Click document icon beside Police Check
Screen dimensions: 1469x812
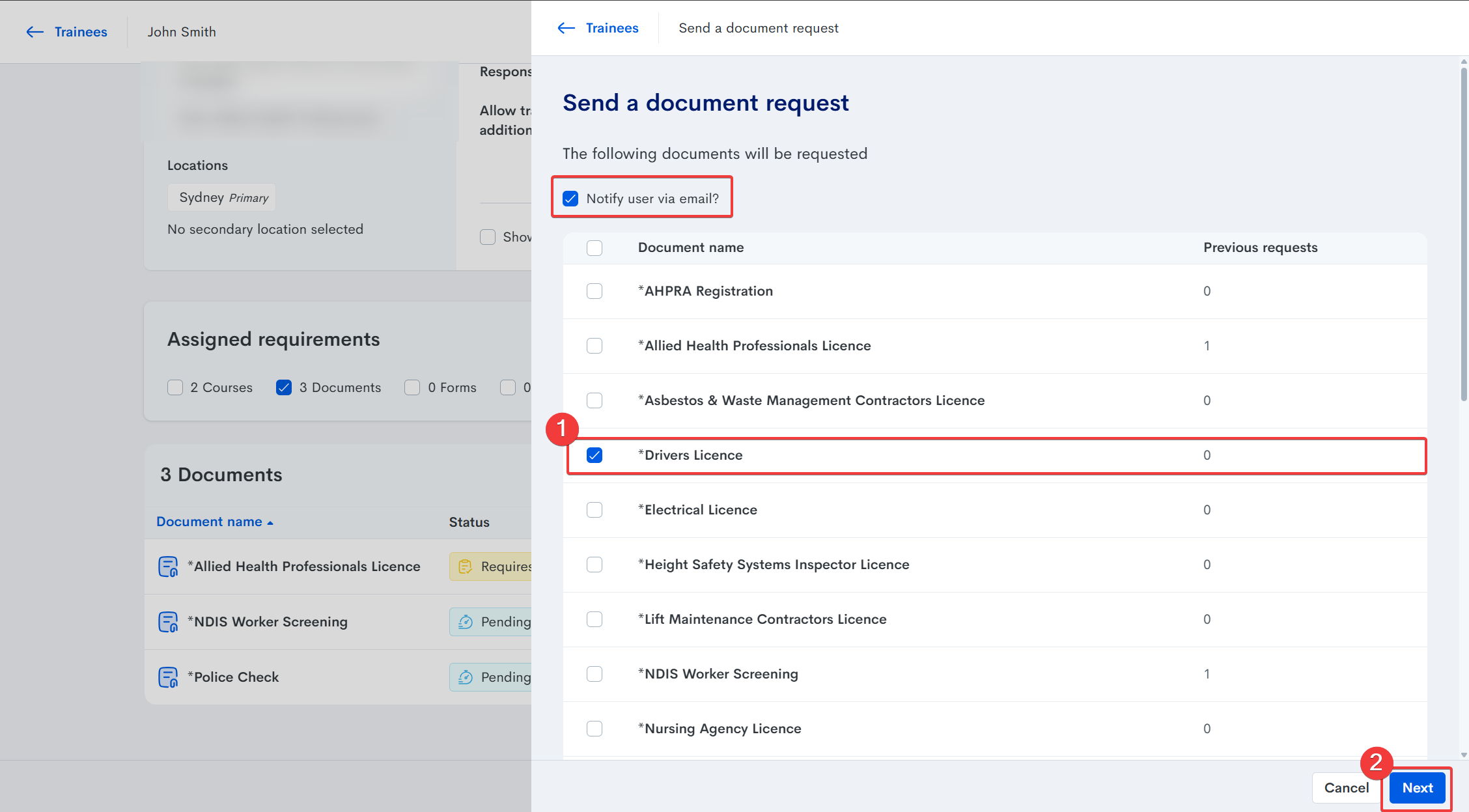click(168, 677)
